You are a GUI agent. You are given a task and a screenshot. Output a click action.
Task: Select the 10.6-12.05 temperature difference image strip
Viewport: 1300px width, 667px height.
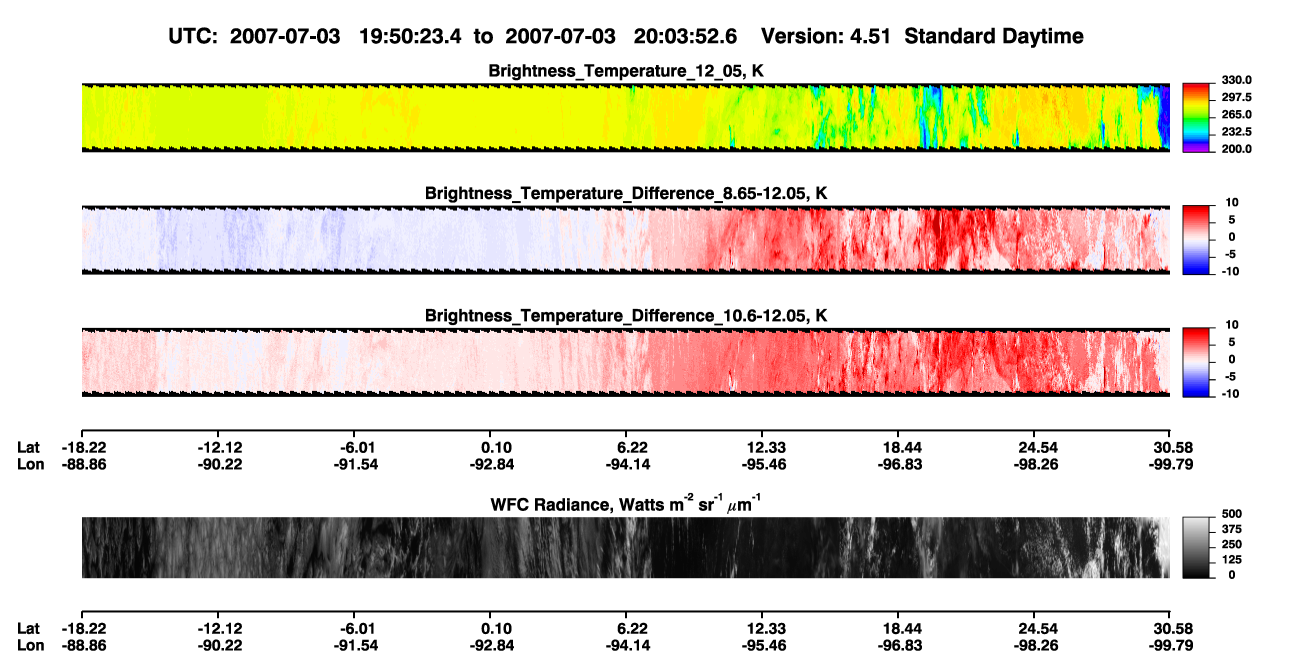point(625,362)
